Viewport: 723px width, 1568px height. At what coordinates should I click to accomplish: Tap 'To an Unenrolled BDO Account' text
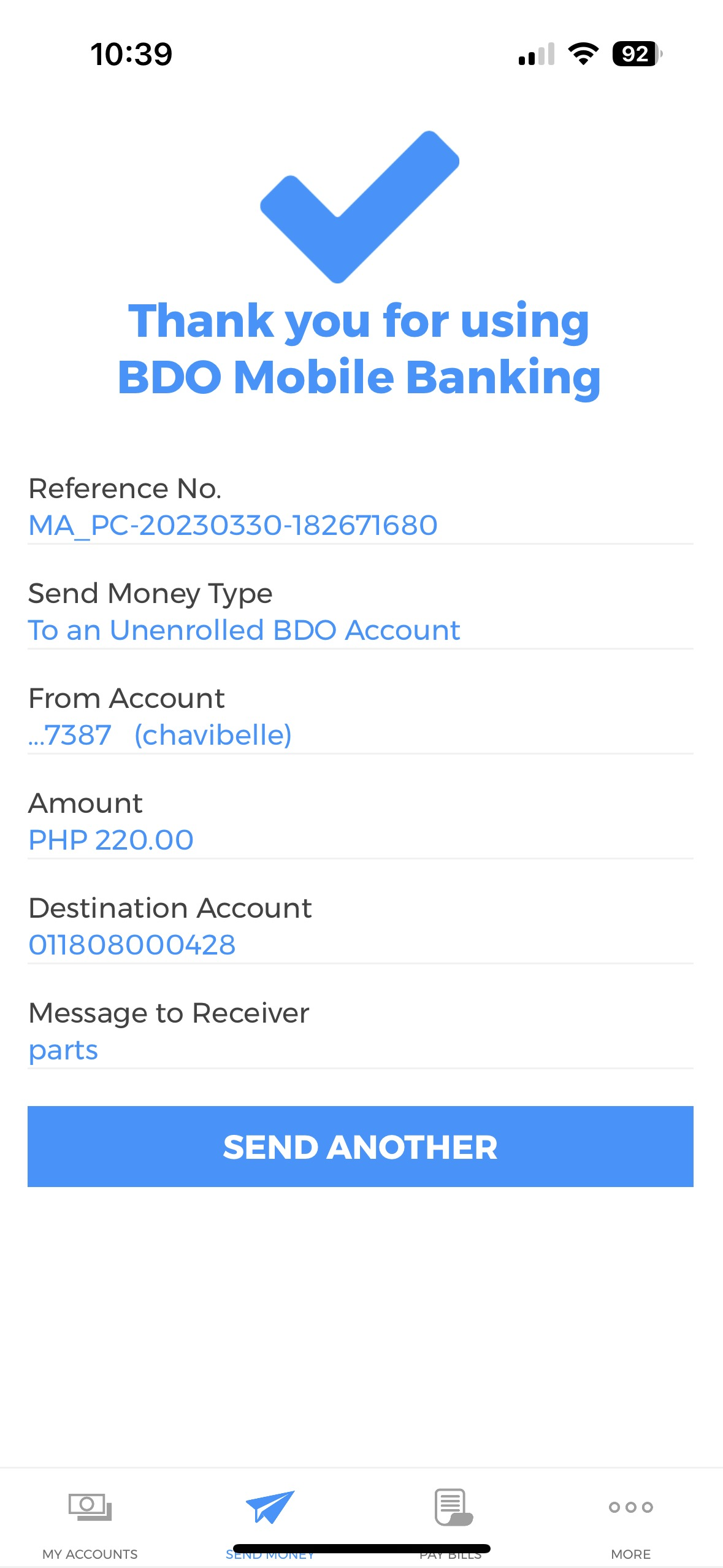pyautogui.click(x=244, y=630)
